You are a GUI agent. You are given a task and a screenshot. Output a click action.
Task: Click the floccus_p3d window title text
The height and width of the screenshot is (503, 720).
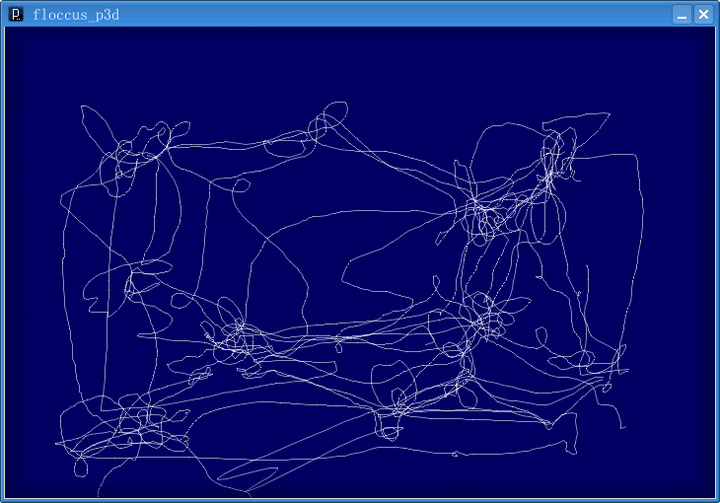[76, 14]
